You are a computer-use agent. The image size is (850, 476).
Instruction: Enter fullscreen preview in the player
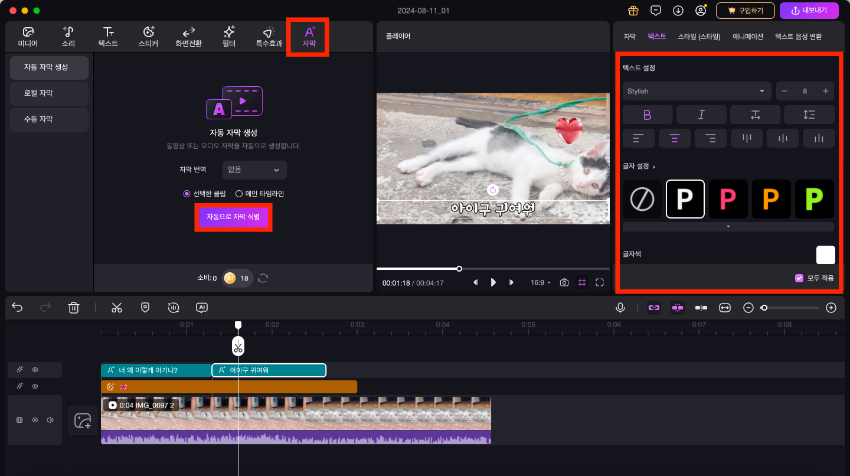600,283
